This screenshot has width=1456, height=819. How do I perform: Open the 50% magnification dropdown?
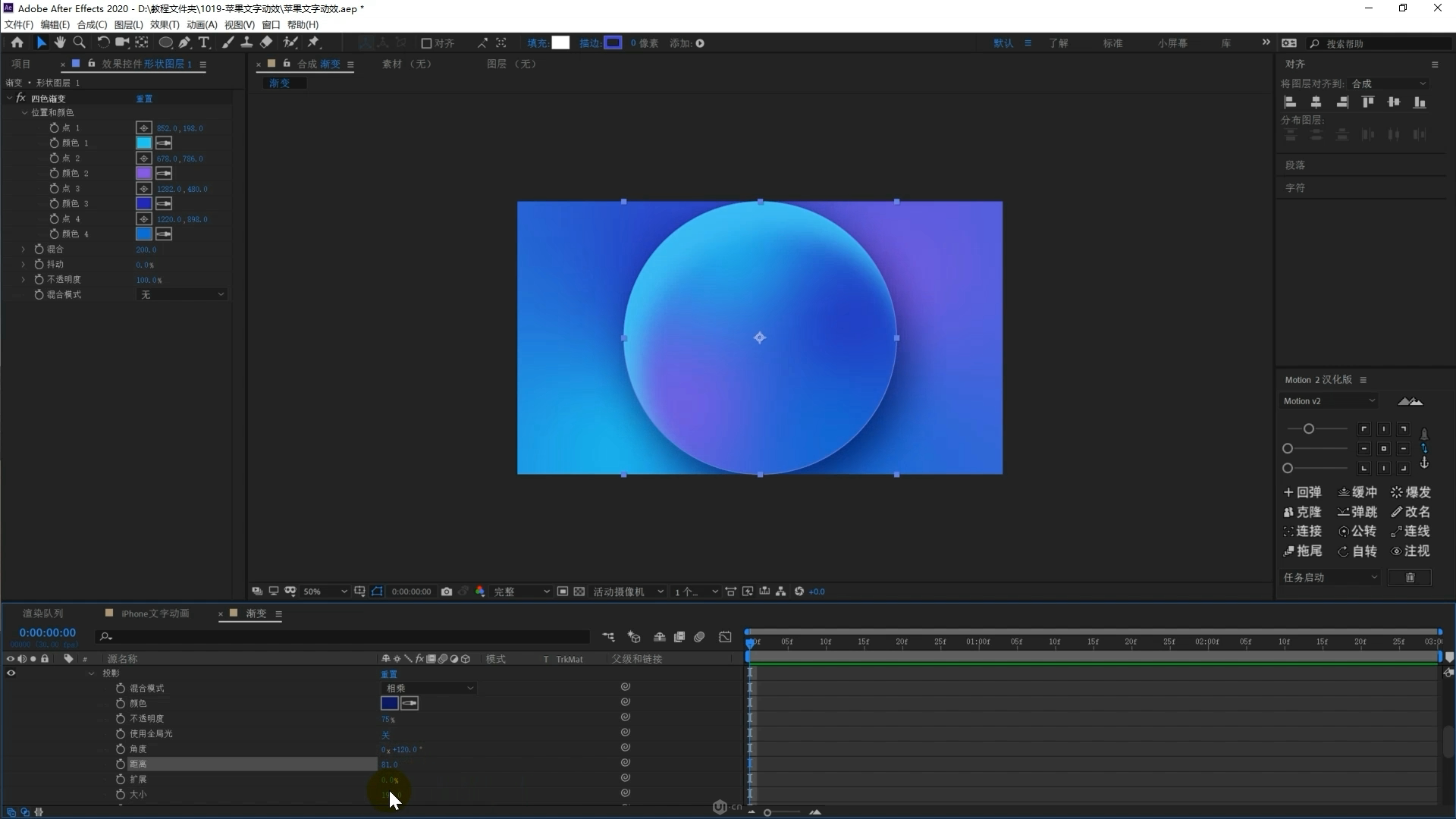click(325, 591)
